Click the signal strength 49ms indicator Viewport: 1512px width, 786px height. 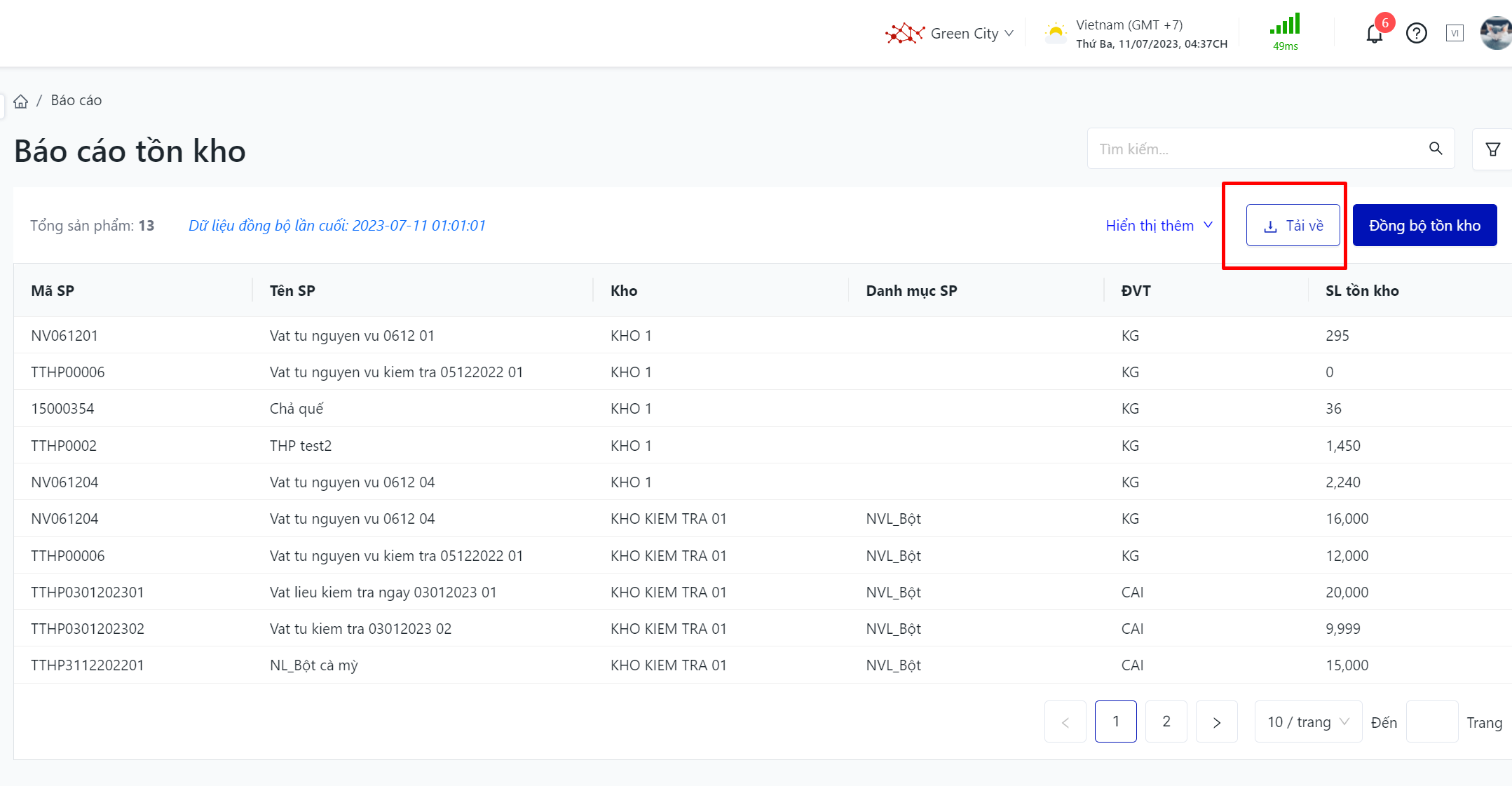[1285, 32]
